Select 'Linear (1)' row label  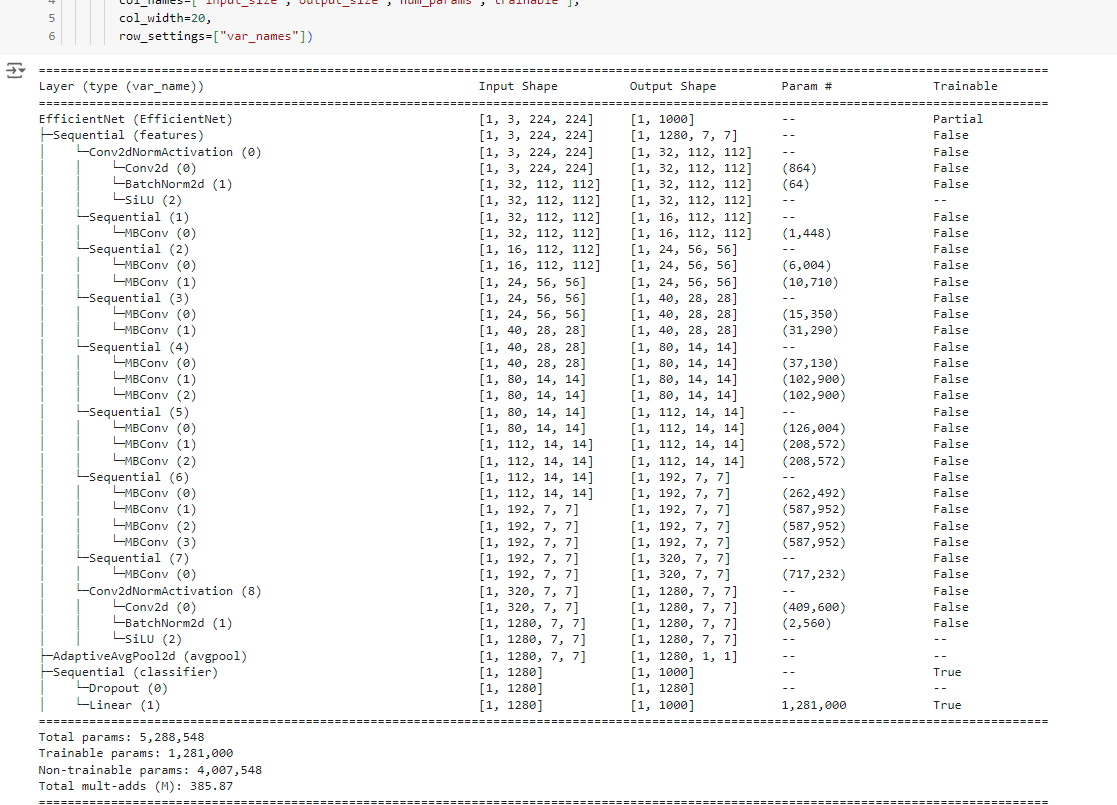tap(125, 705)
